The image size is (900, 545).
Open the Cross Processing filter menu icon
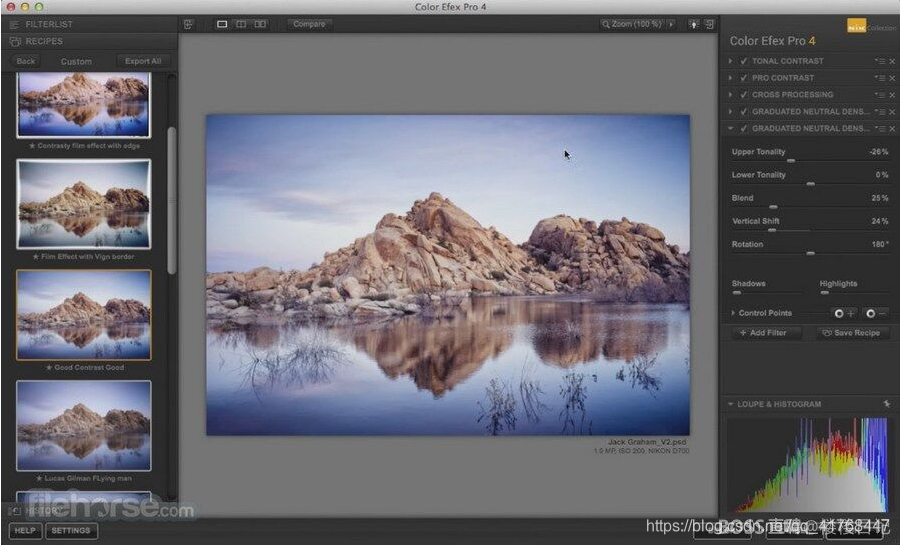click(880, 95)
